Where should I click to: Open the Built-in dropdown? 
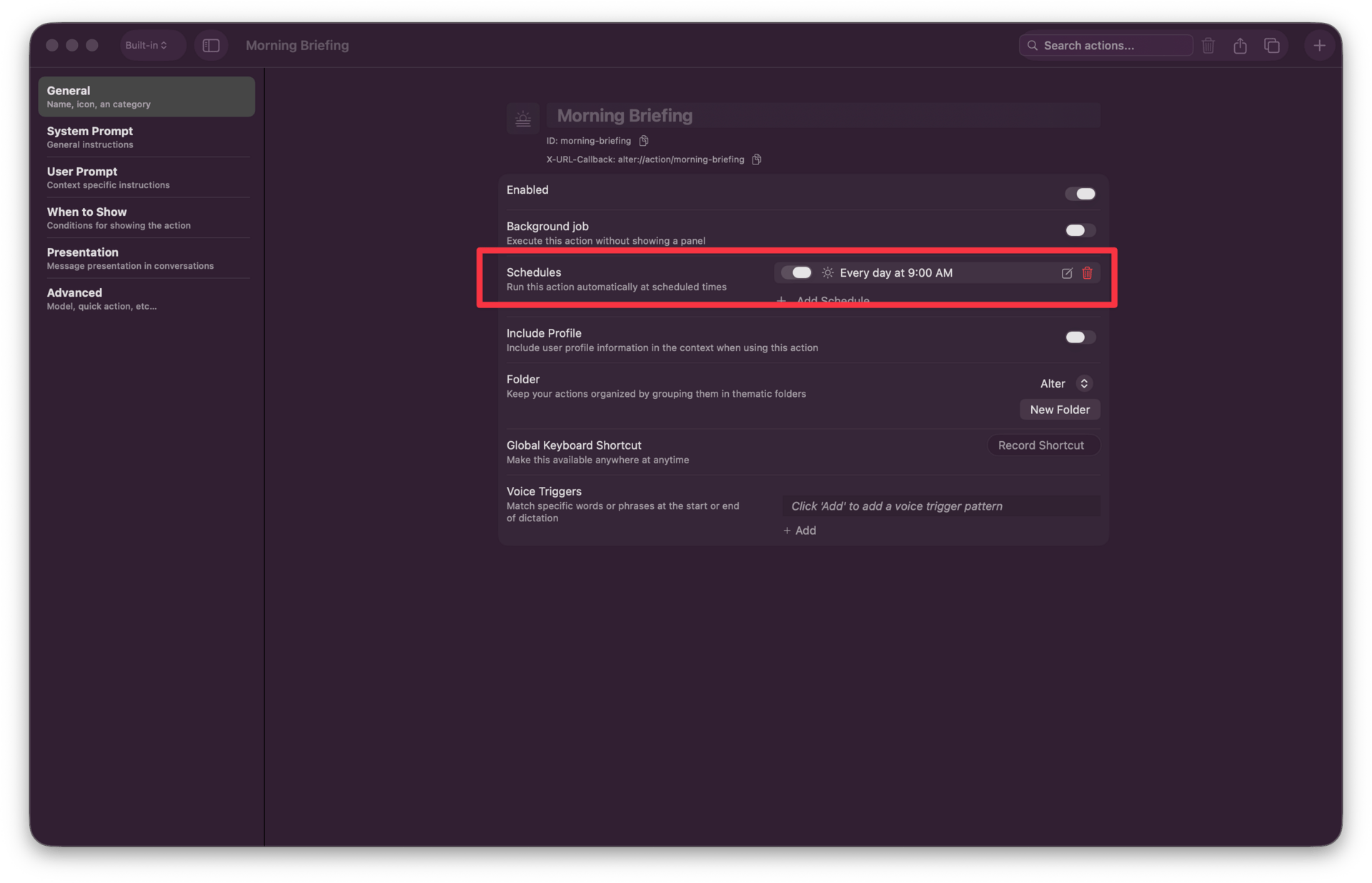(x=146, y=46)
